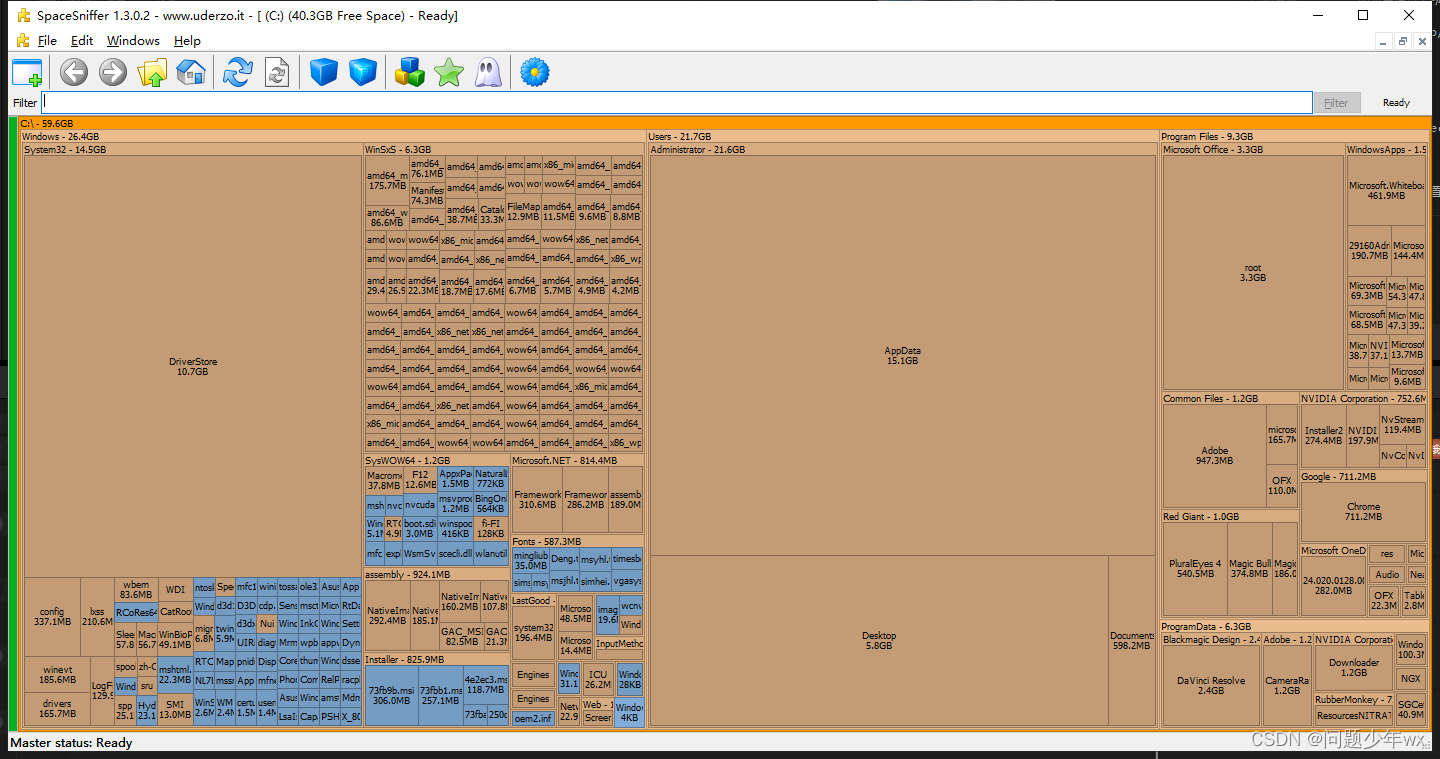Click the Less Detail blue cube

pyautogui.click(x=324, y=72)
